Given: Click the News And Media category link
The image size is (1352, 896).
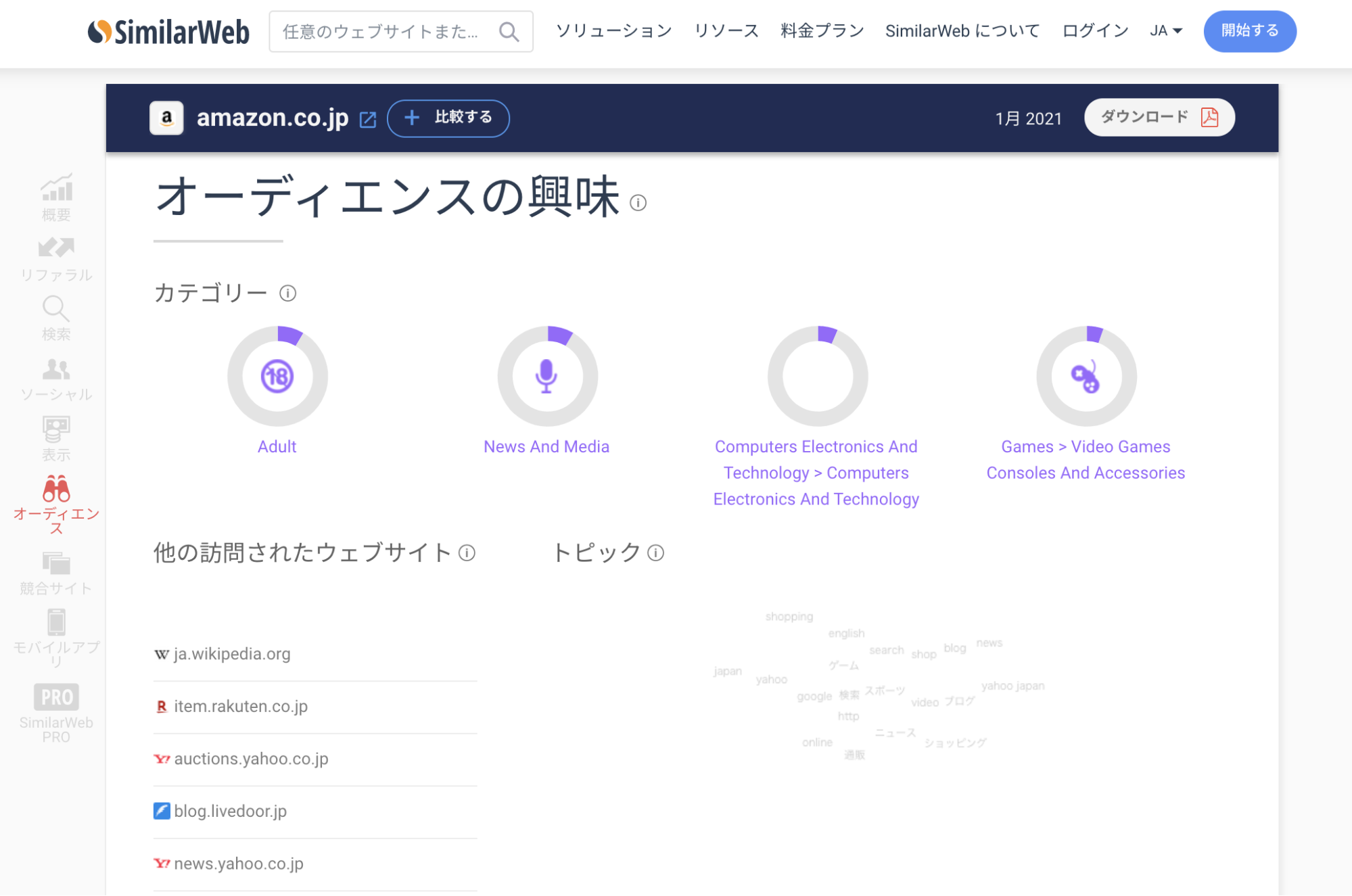Looking at the screenshot, I should pos(546,446).
